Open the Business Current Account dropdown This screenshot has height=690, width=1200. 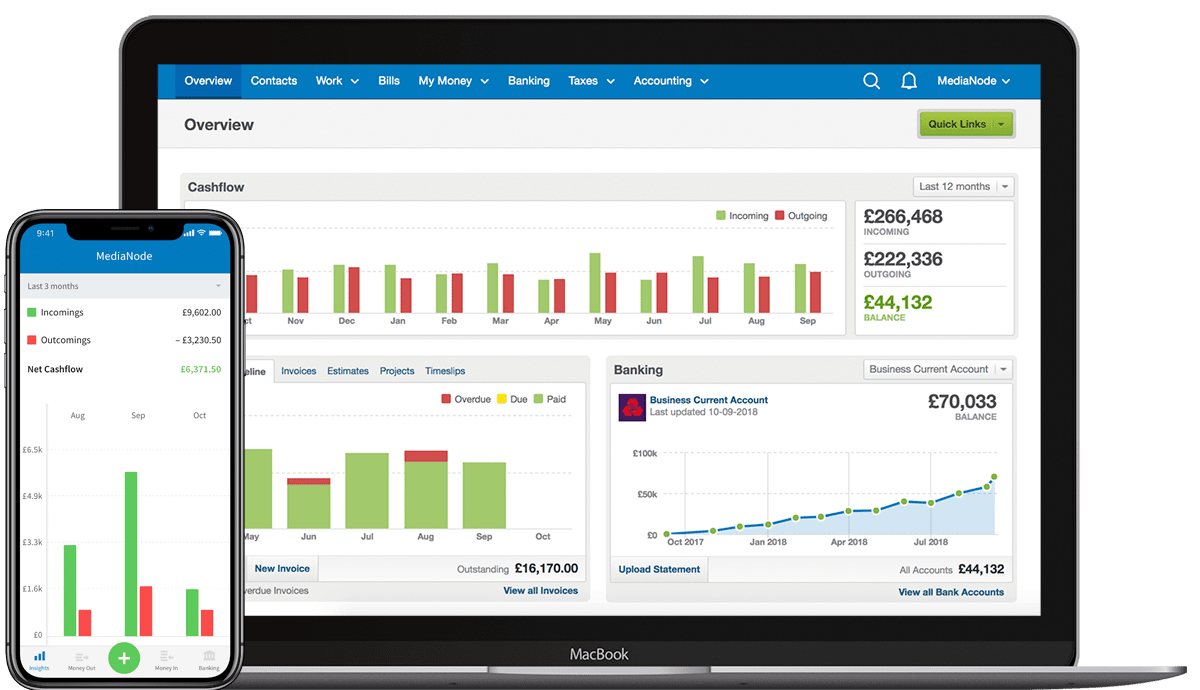coord(938,369)
